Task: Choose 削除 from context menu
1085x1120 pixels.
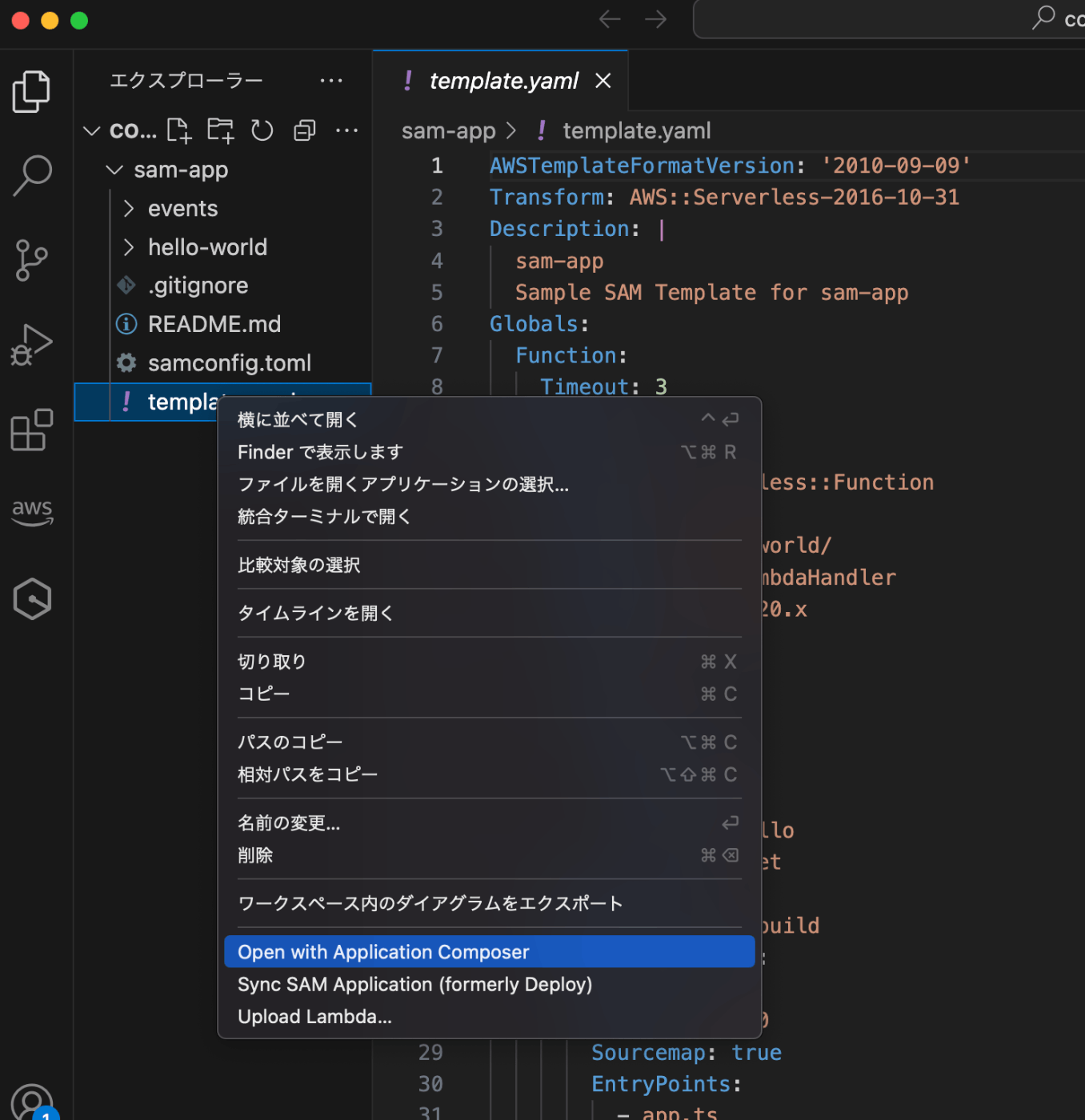Action: coord(489,855)
